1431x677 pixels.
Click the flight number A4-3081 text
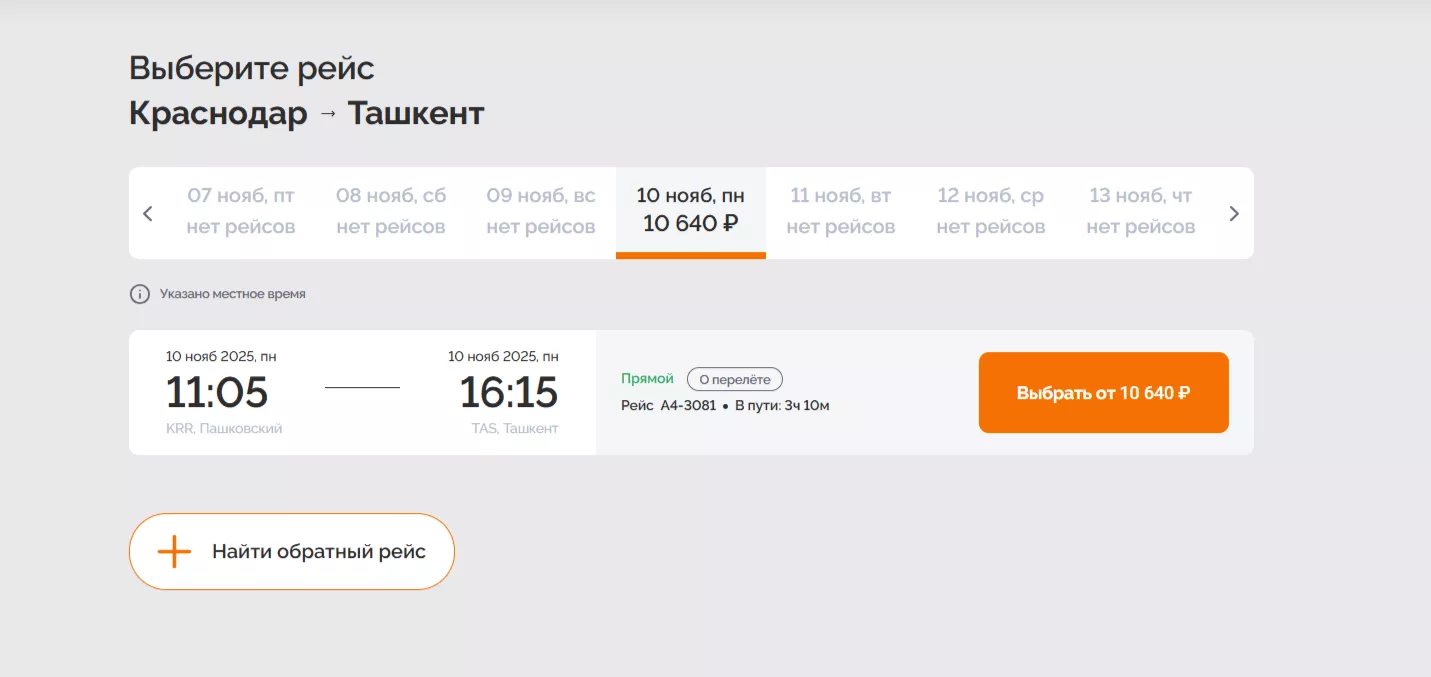tap(688, 406)
